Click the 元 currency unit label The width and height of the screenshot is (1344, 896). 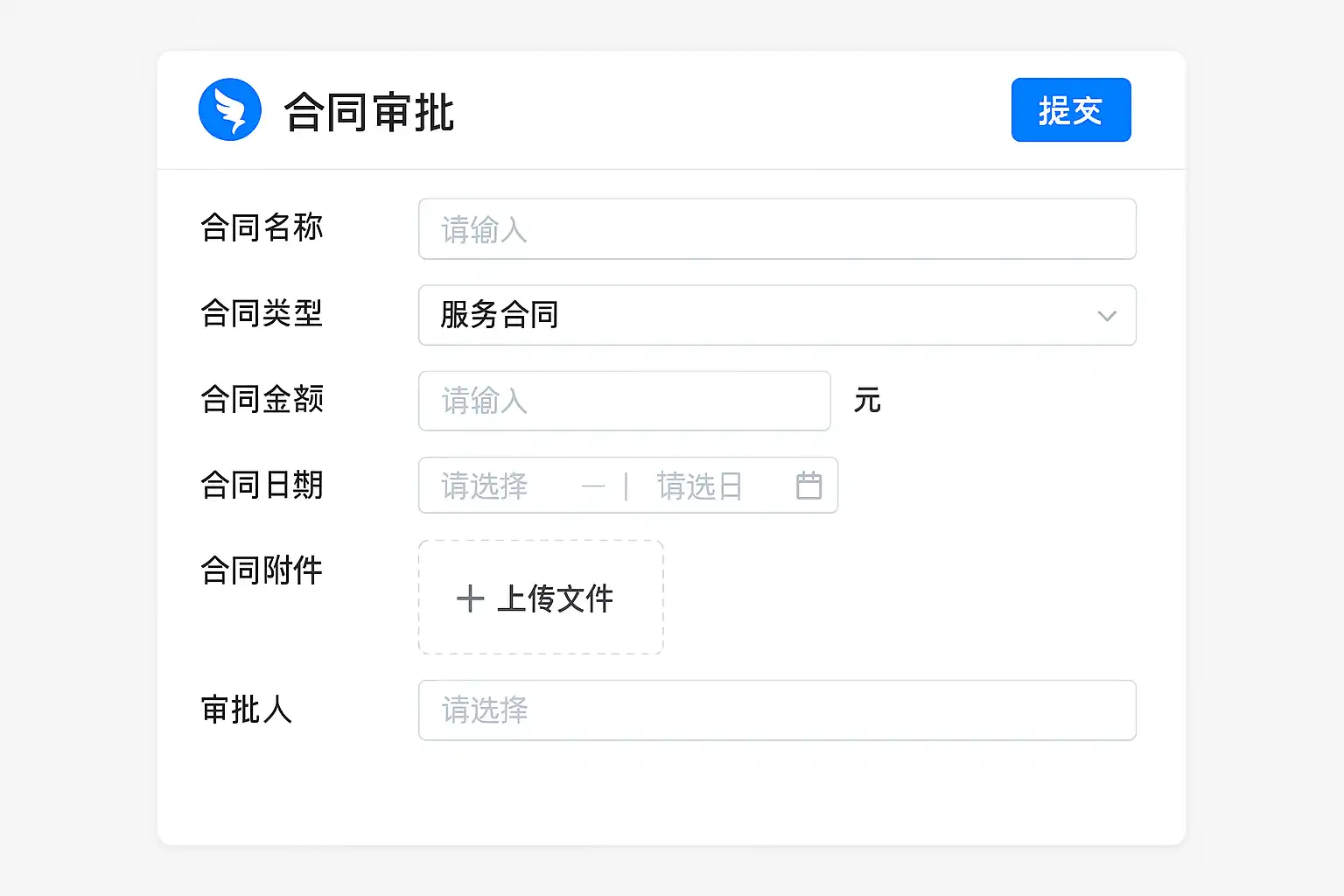click(x=867, y=401)
